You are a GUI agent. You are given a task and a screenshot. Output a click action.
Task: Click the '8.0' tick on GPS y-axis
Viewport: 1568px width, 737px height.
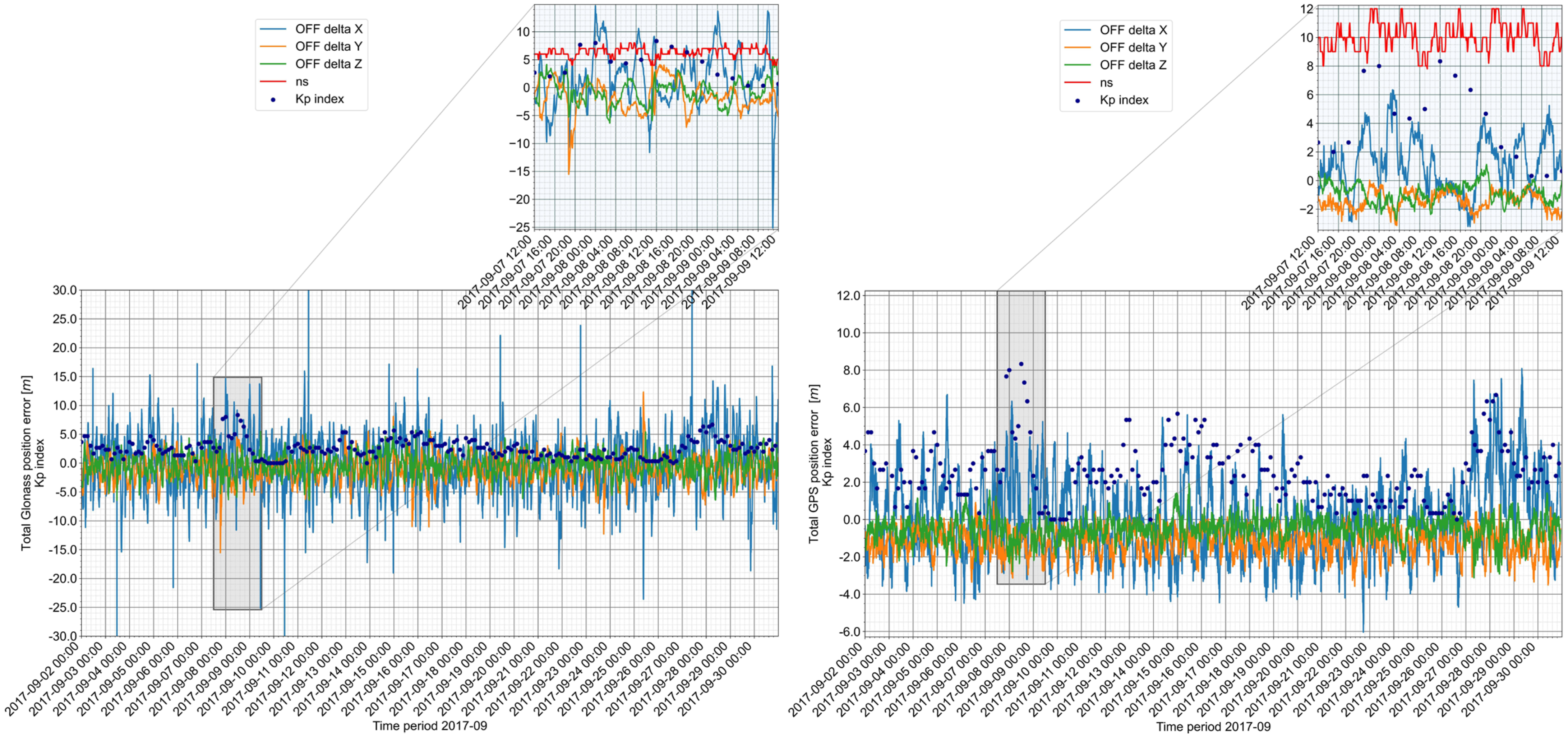click(x=852, y=370)
